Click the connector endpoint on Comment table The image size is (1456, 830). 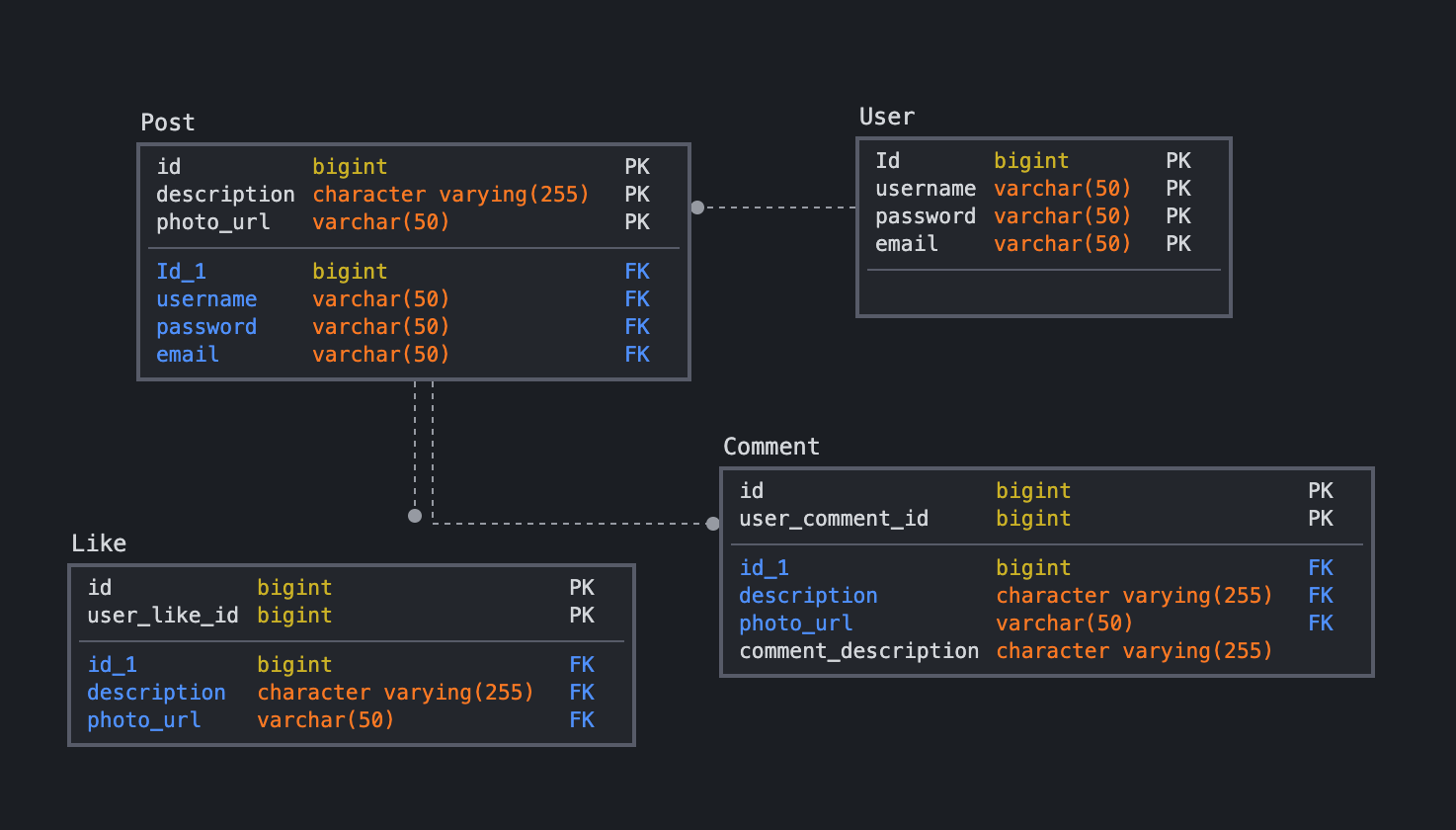coord(713,524)
